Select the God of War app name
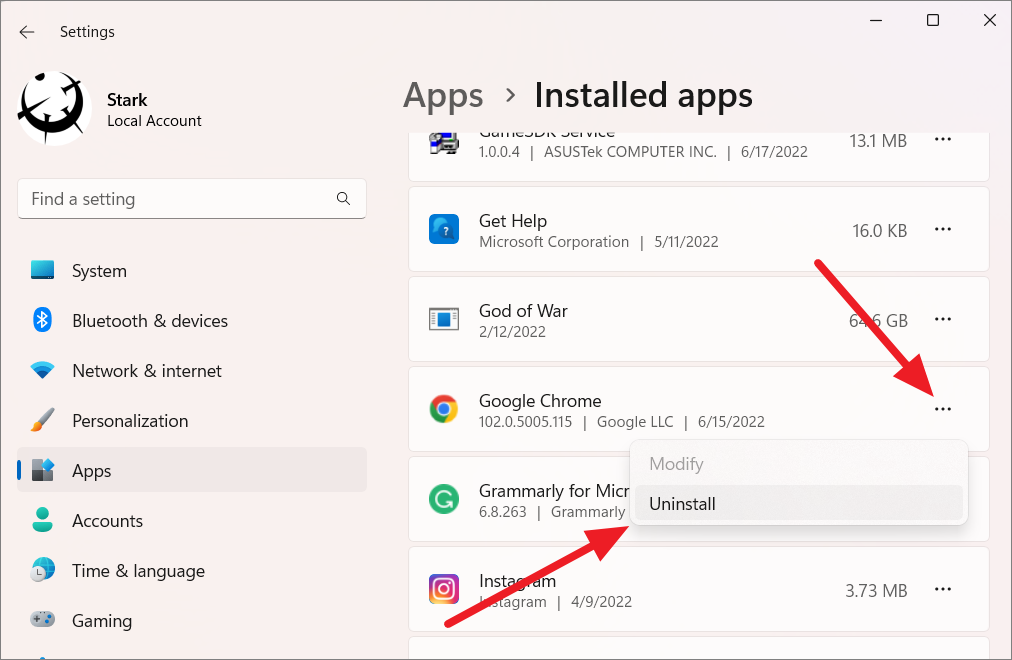Viewport: 1012px width, 660px height. (x=523, y=311)
